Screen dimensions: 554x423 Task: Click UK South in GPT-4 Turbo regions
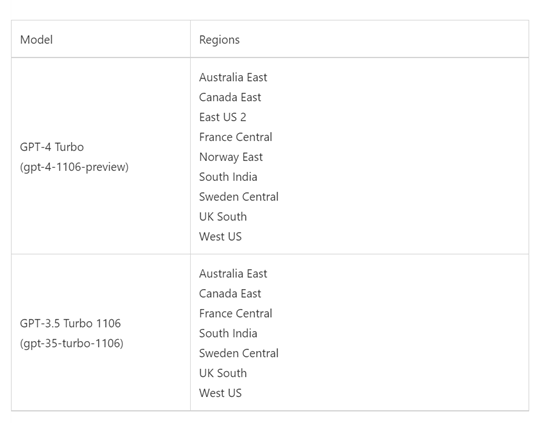pyautogui.click(x=223, y=217)
